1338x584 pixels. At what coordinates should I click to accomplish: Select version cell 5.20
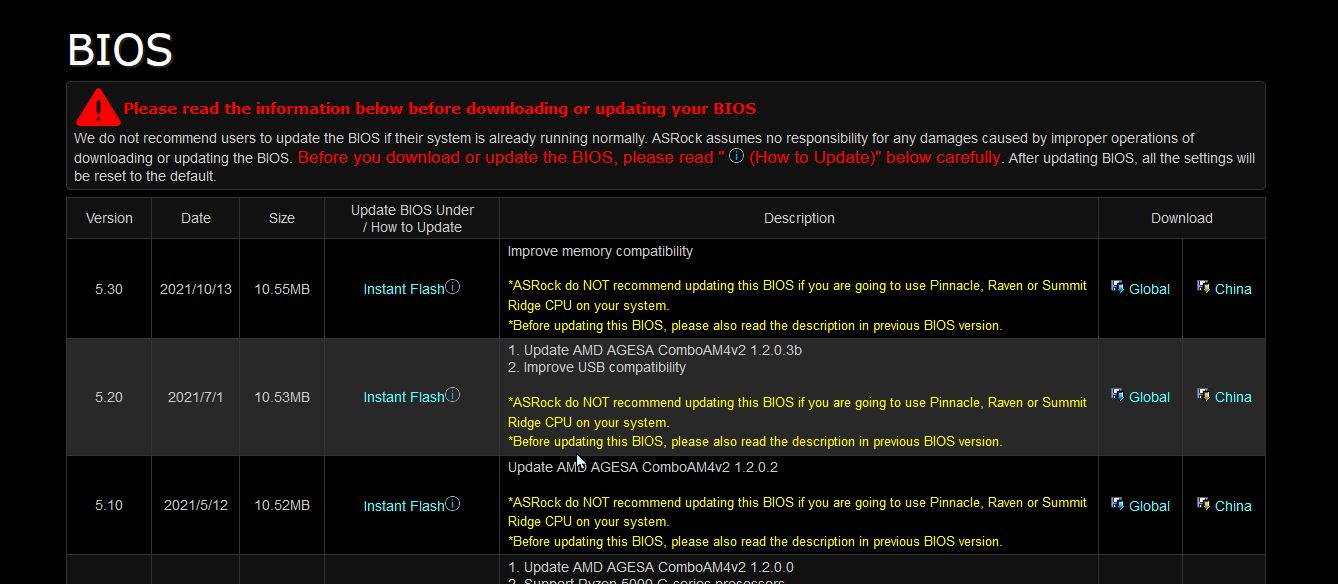click(109, 397)
